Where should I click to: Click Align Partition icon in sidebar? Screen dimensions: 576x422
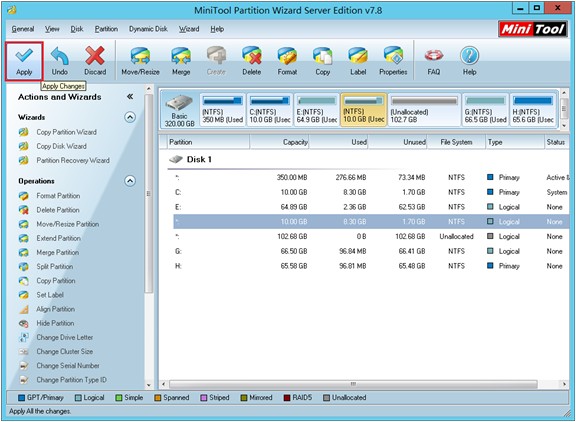coord(24,309)
